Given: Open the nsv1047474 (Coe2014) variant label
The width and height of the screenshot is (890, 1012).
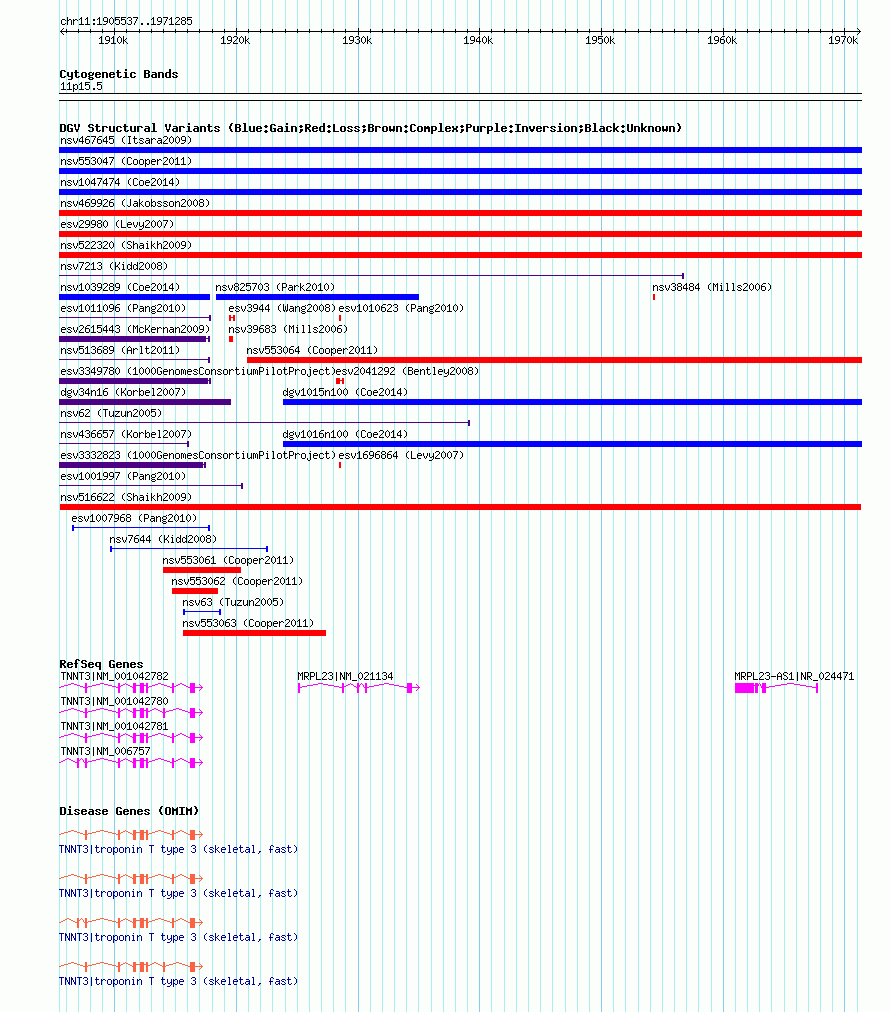Looking at the screenshot, I should (120, 183).
